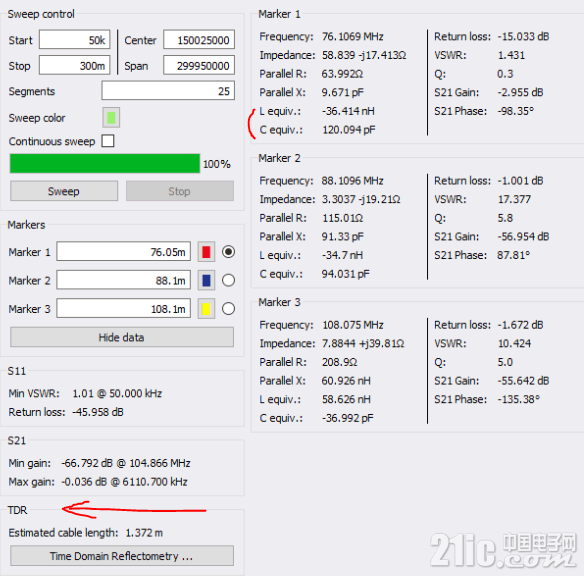Click the red Marker 1 color swatch
This screenshot has width=584, height=576.
pos(206,252)
